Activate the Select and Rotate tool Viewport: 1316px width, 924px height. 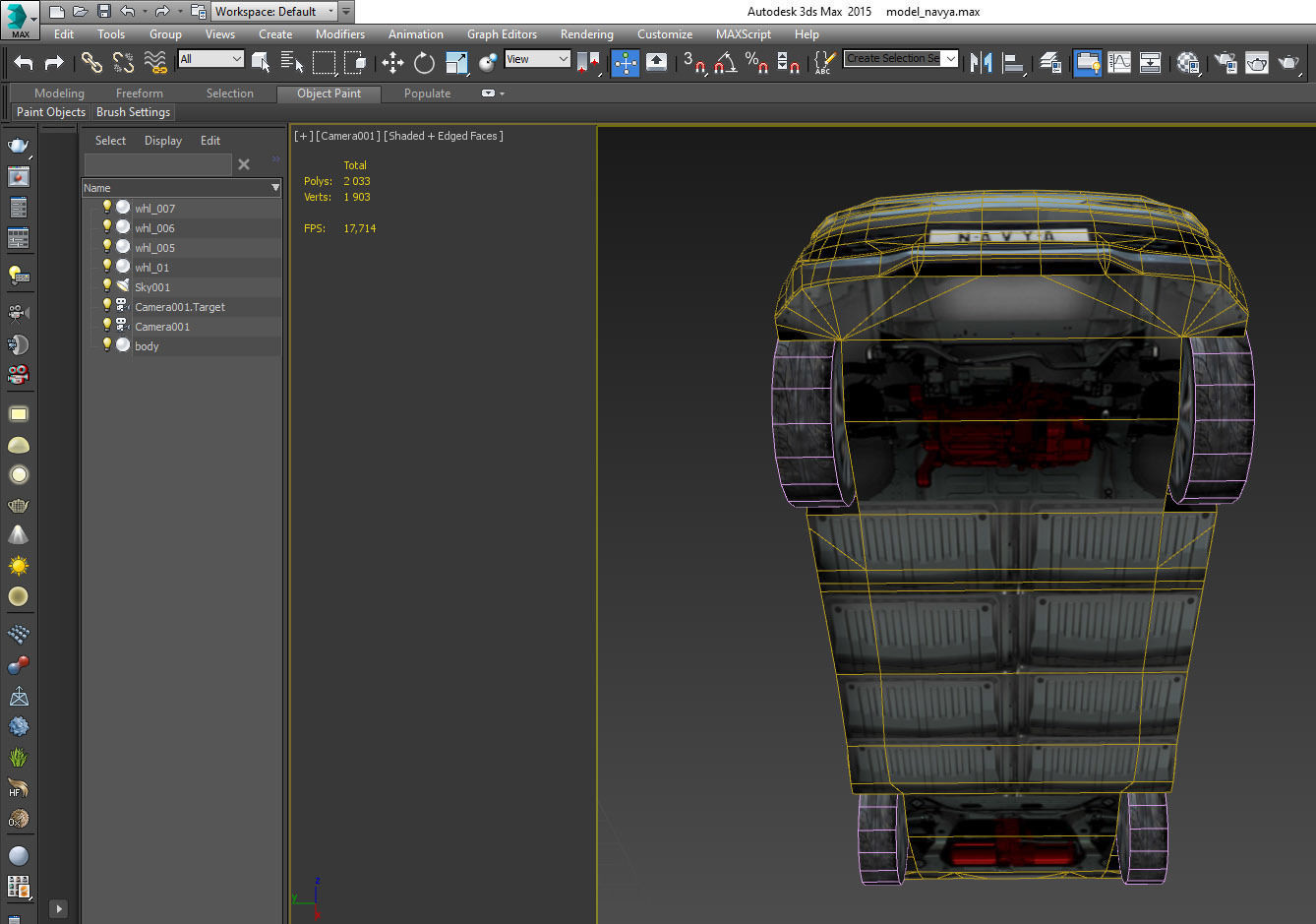424,63
